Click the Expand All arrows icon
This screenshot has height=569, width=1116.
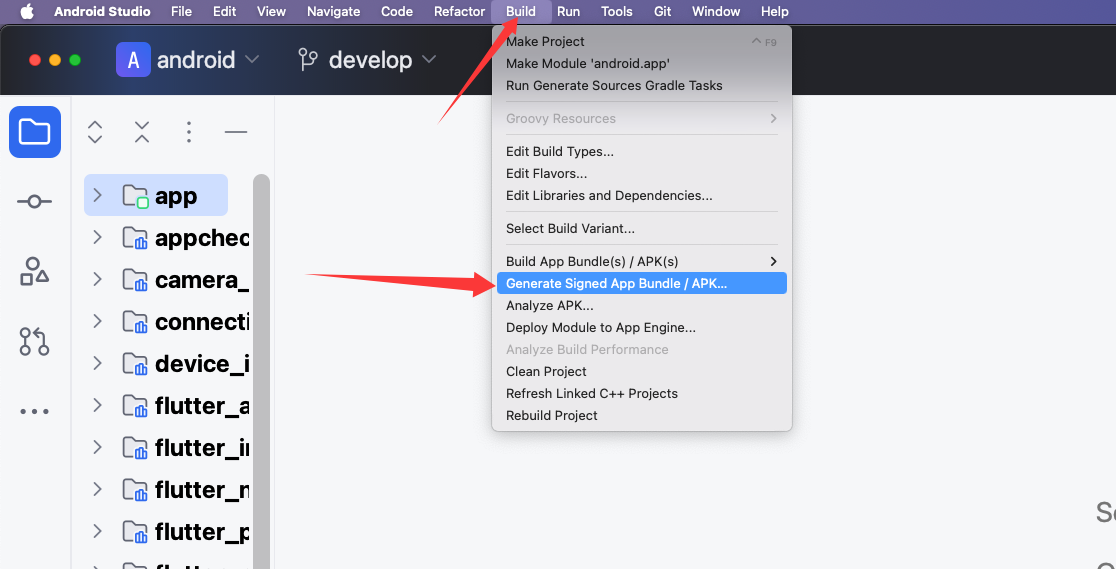(x=95, y=132)
